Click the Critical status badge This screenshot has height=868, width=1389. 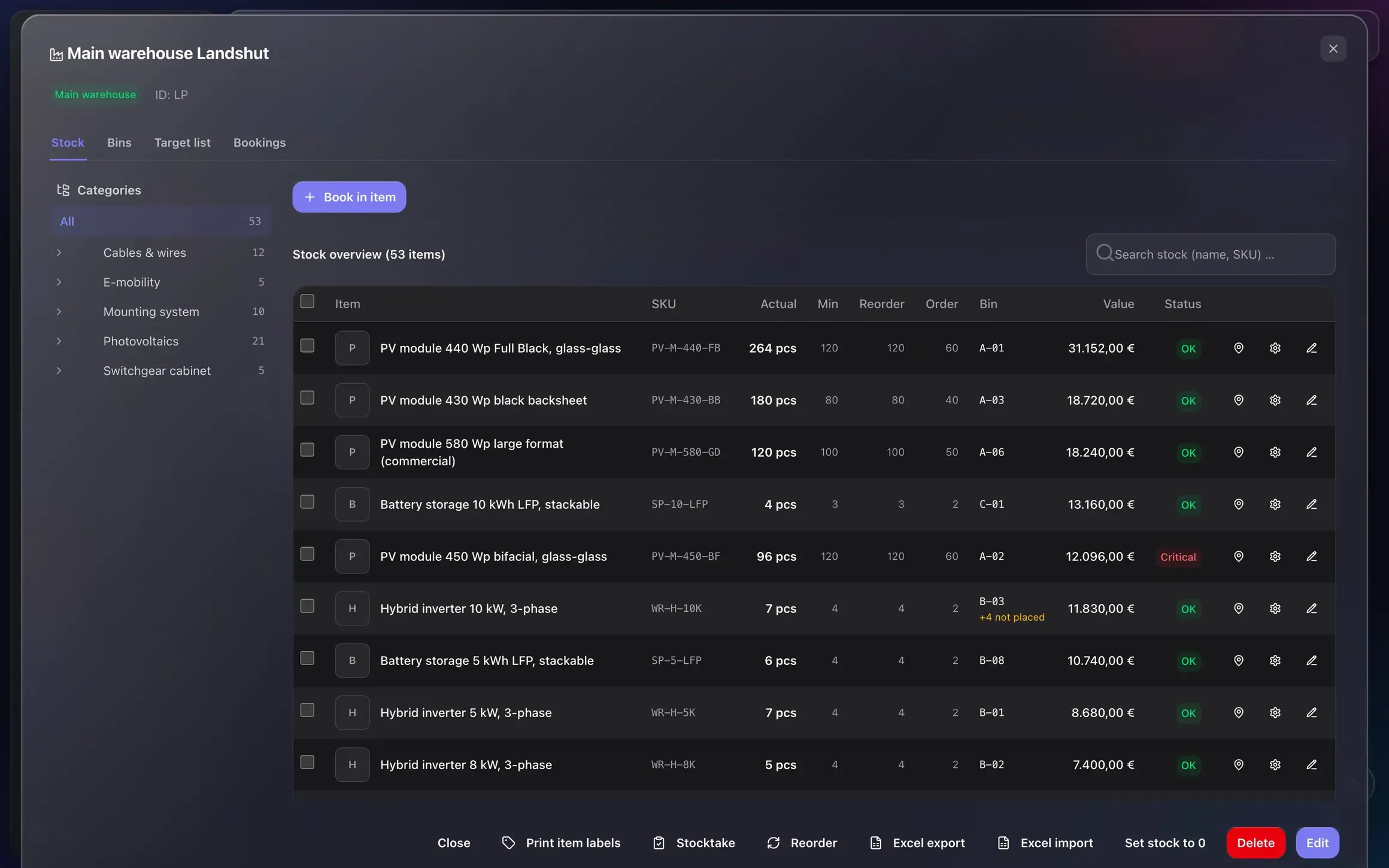click(1178, 557)
